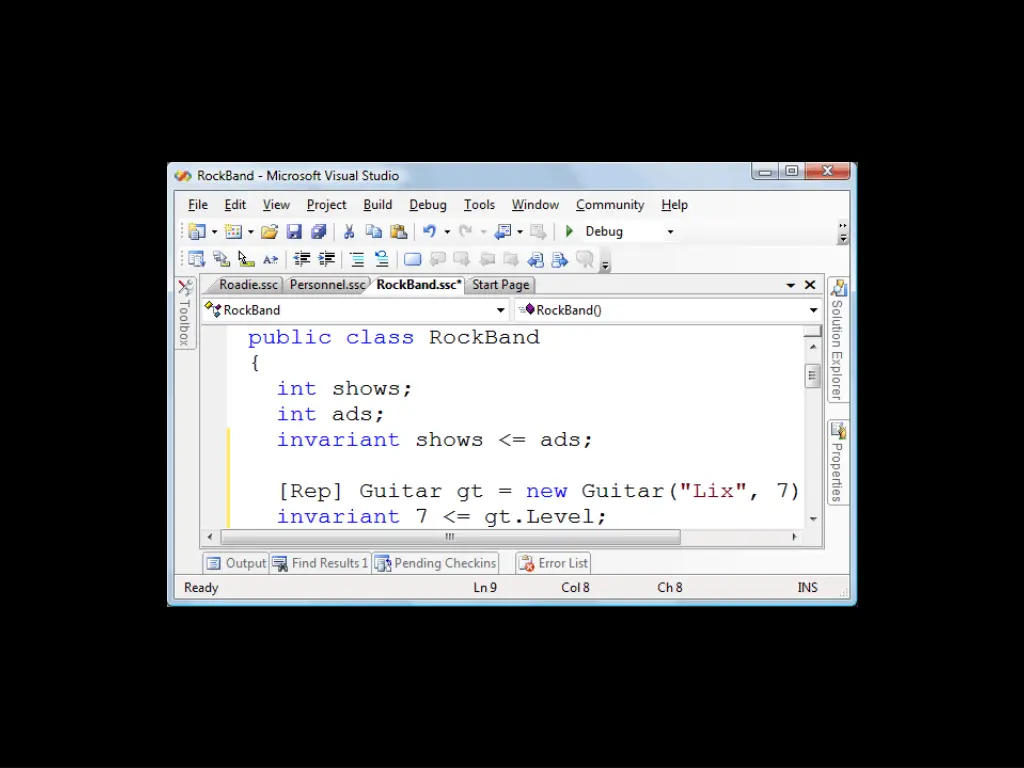1024x768 pixels.
Task: Open the View menu
Action: (276, 204)
